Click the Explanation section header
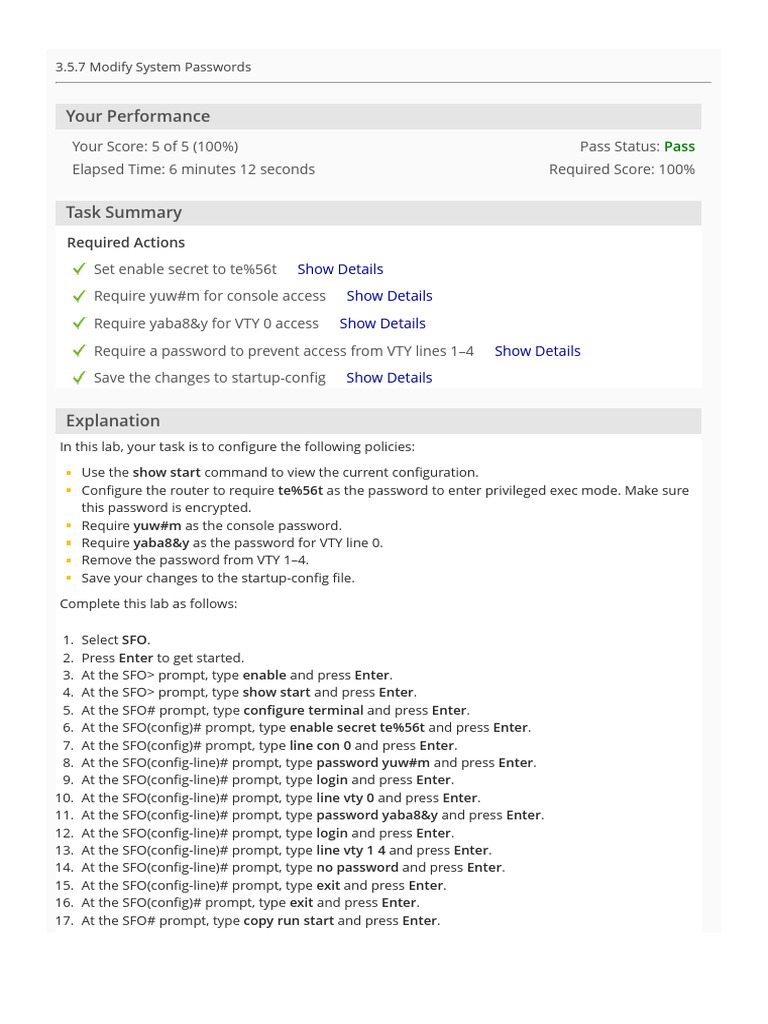768x1024 pixels. (x=113, y=421)
